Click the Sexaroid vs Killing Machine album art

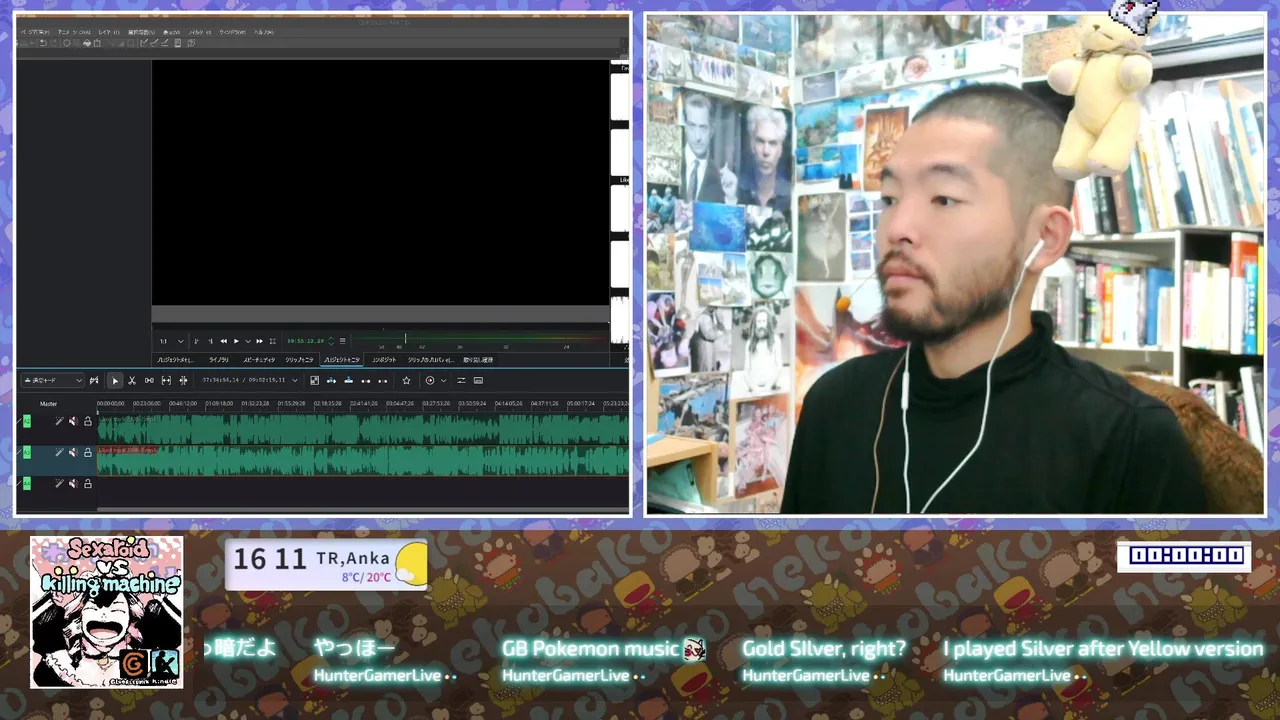tap(106, 612)
